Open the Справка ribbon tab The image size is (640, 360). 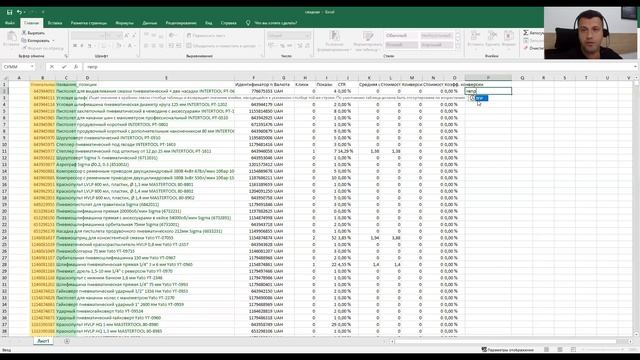click(x=229, y=23)
